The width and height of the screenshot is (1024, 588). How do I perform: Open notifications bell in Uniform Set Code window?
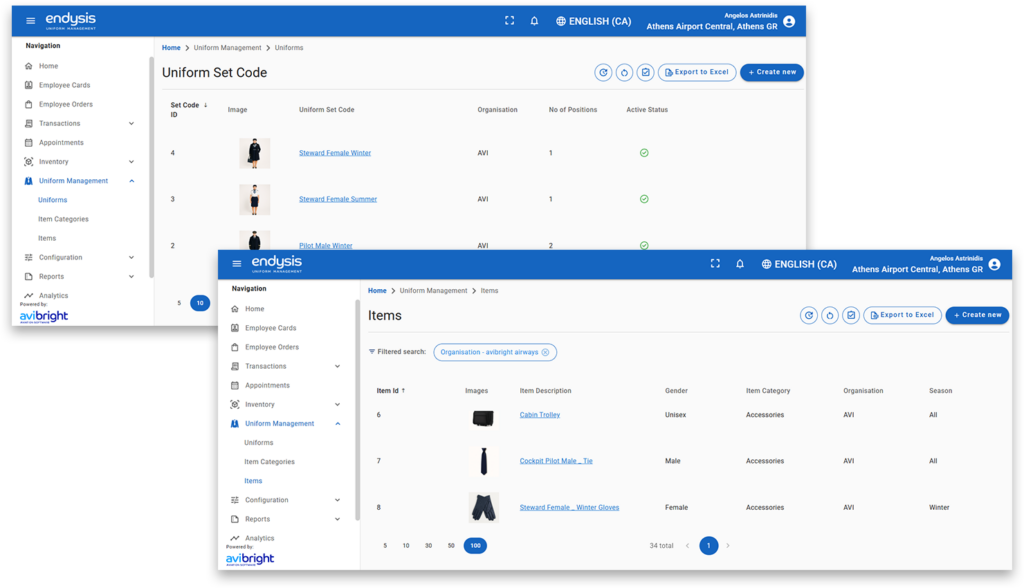pos(534,21)
